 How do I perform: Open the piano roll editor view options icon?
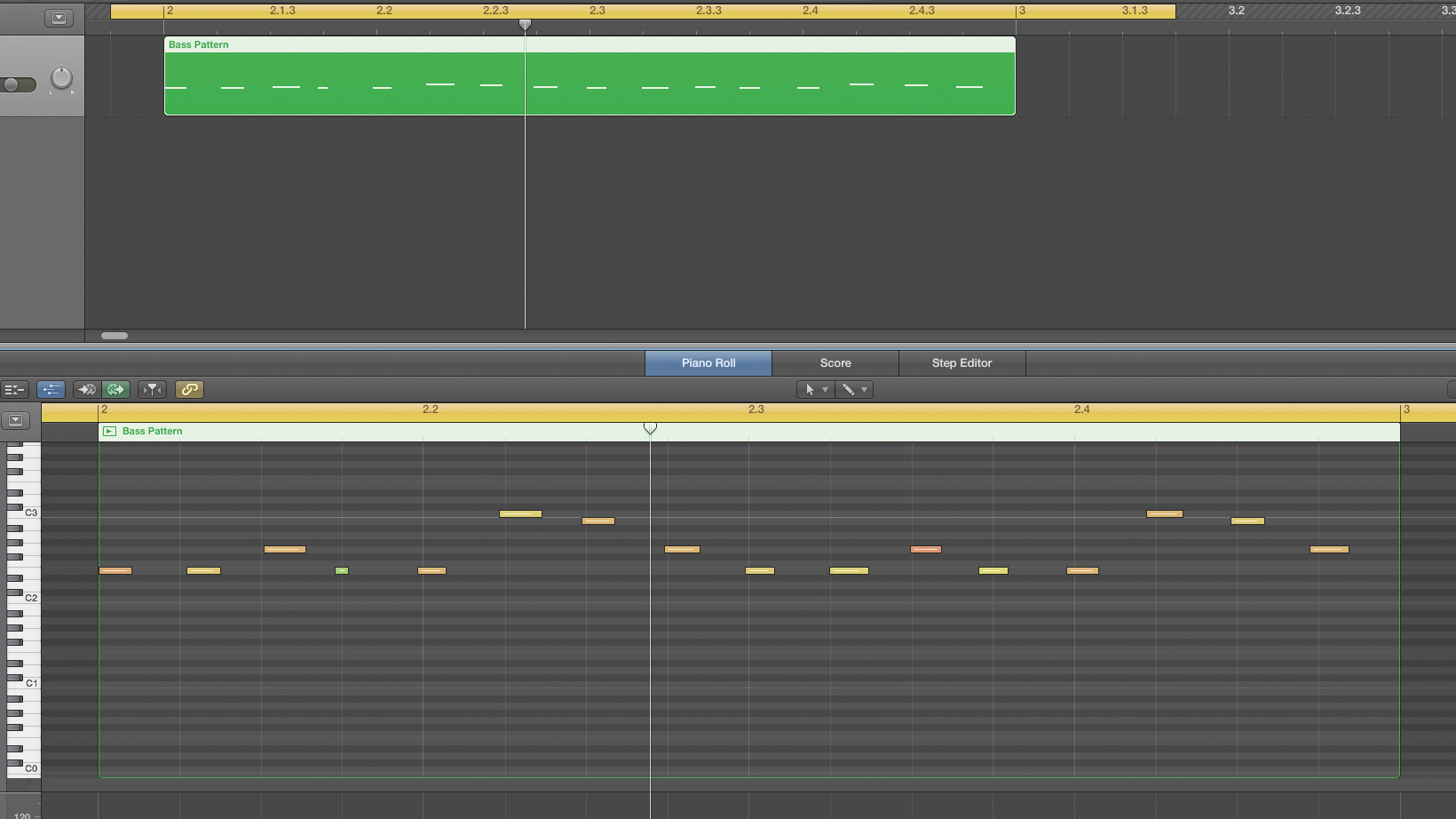click(x=14, y=389)
